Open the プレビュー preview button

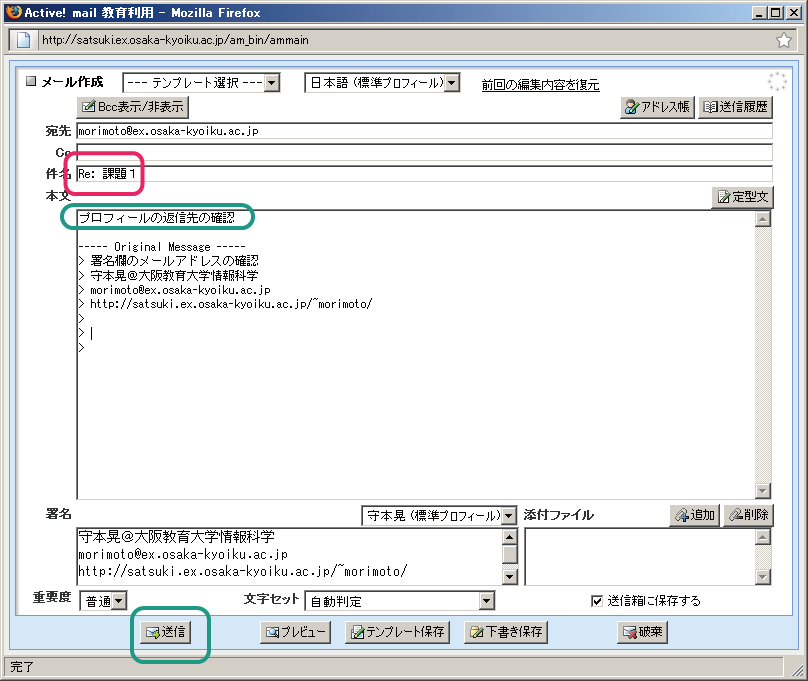tap(295, 632)
